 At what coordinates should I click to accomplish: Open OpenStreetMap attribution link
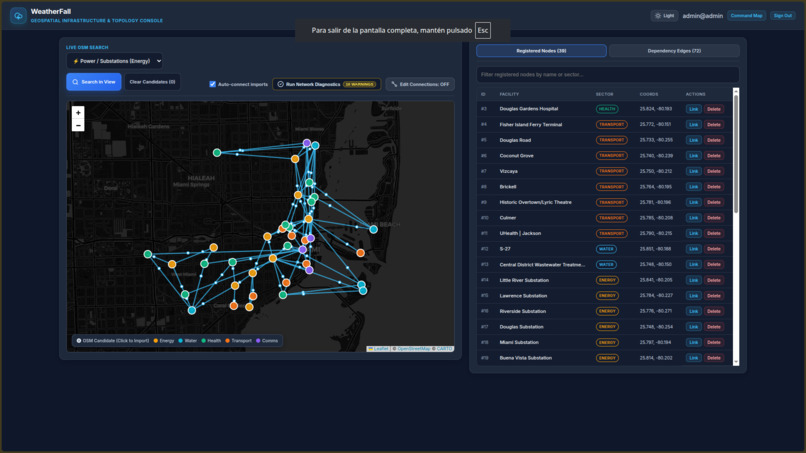coord(414,349)
